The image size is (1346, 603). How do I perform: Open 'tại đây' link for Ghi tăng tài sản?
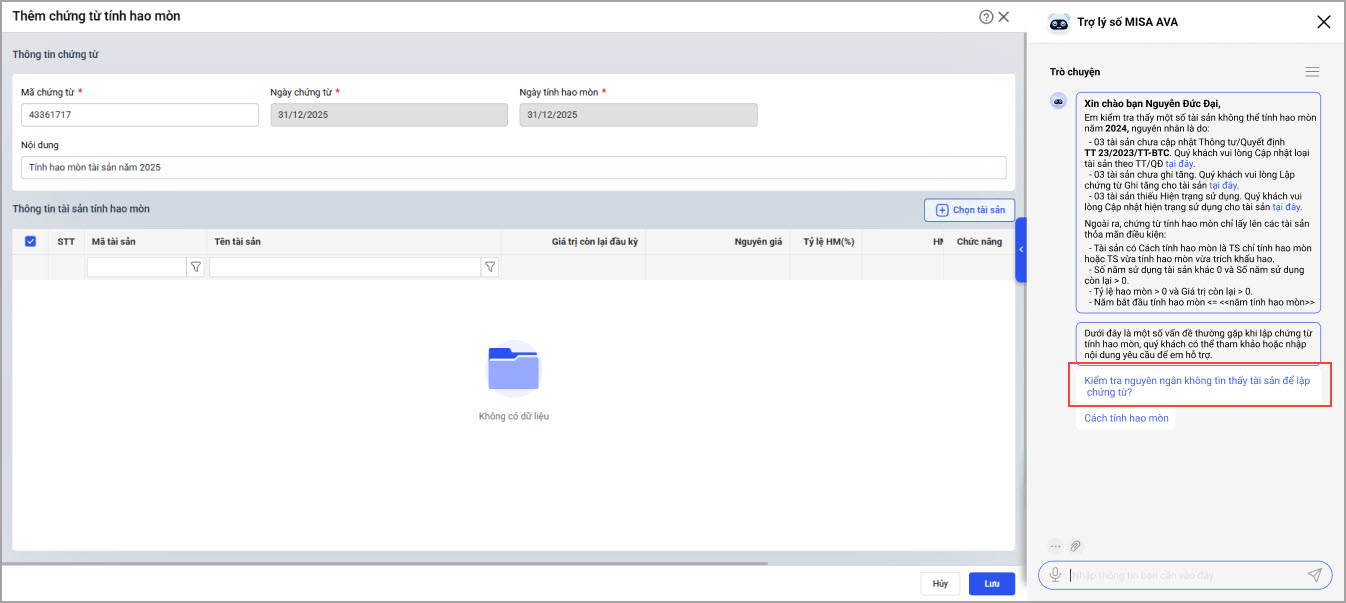(x=1223, y=185)
